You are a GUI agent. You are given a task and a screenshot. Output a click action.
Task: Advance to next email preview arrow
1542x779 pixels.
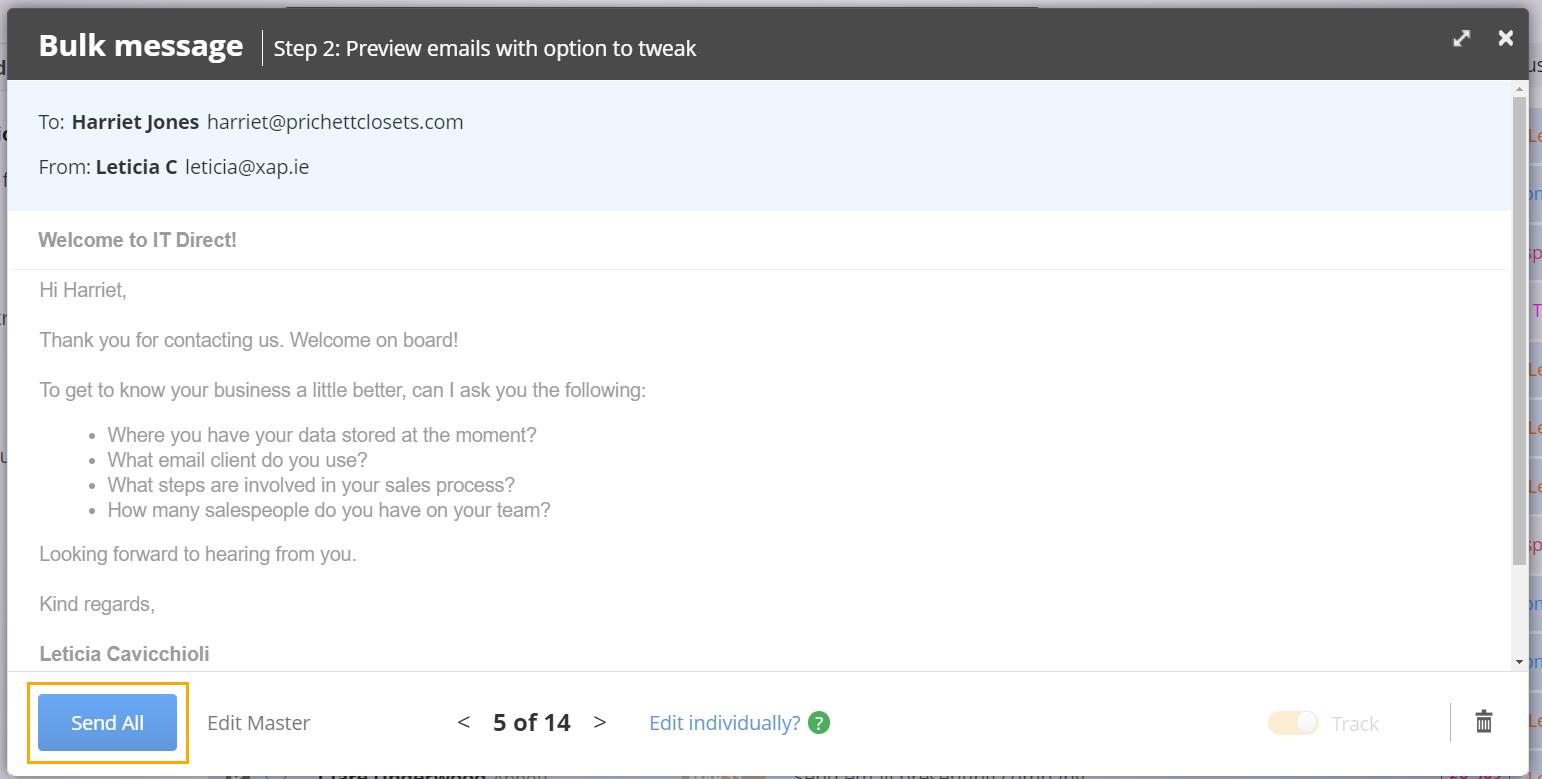[600, 722]
